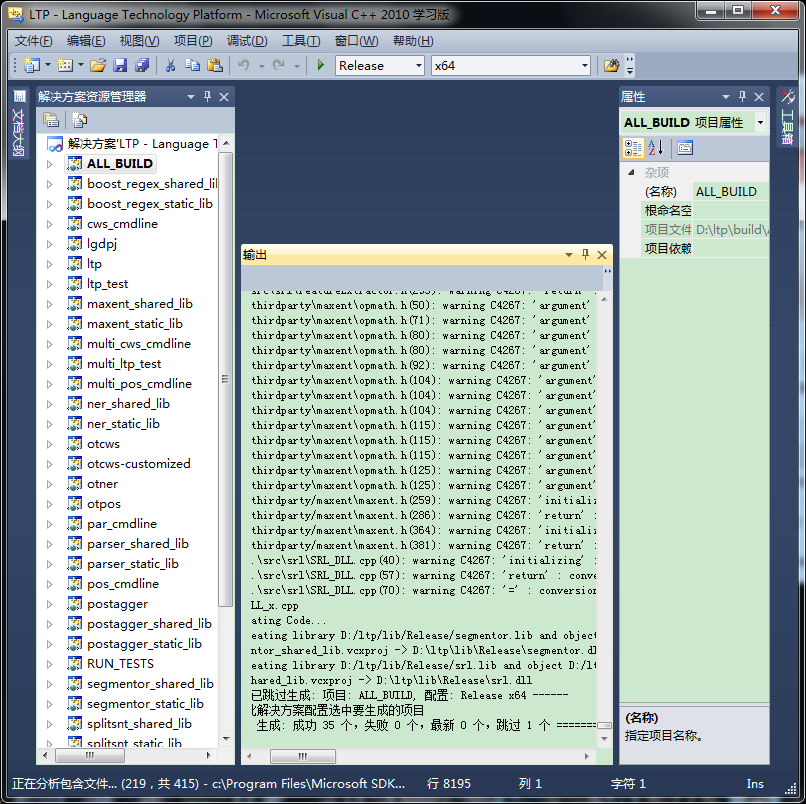Toggle auto-hide on the Output window
This screenshot has width=806, height=804.
585,254
